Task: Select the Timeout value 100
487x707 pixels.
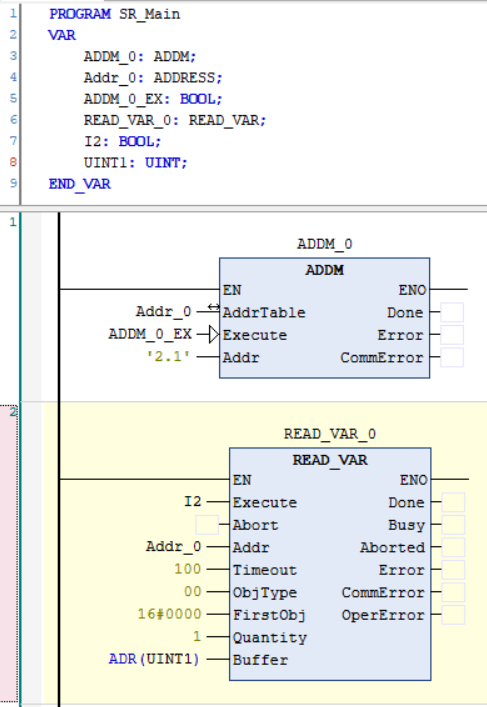Action: [x=188, y=569]
